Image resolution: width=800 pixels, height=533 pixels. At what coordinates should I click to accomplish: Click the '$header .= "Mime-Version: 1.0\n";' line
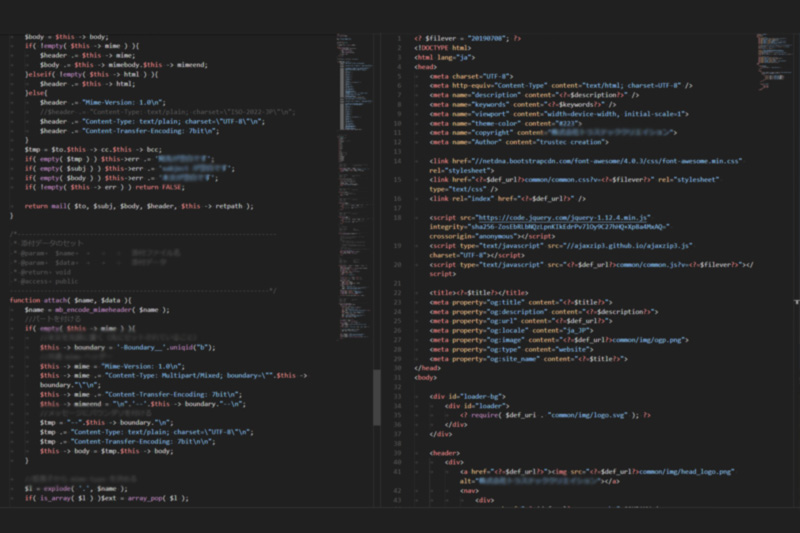tap(103, 103)
